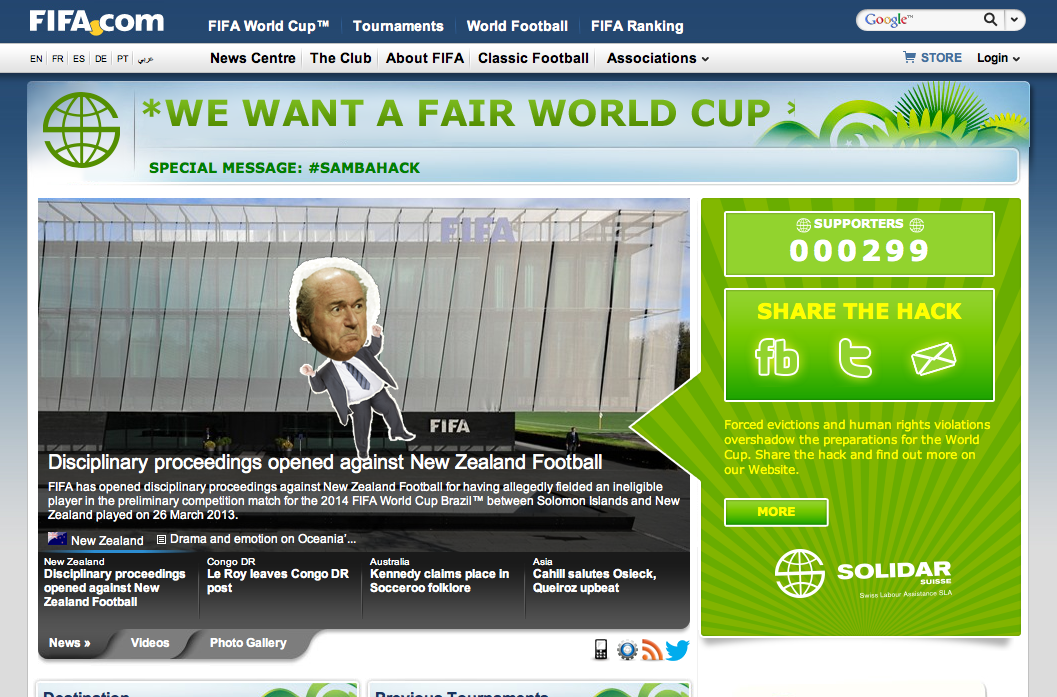Click the article document icon beside Drama
1057x697 pixels.
(161, 539)
